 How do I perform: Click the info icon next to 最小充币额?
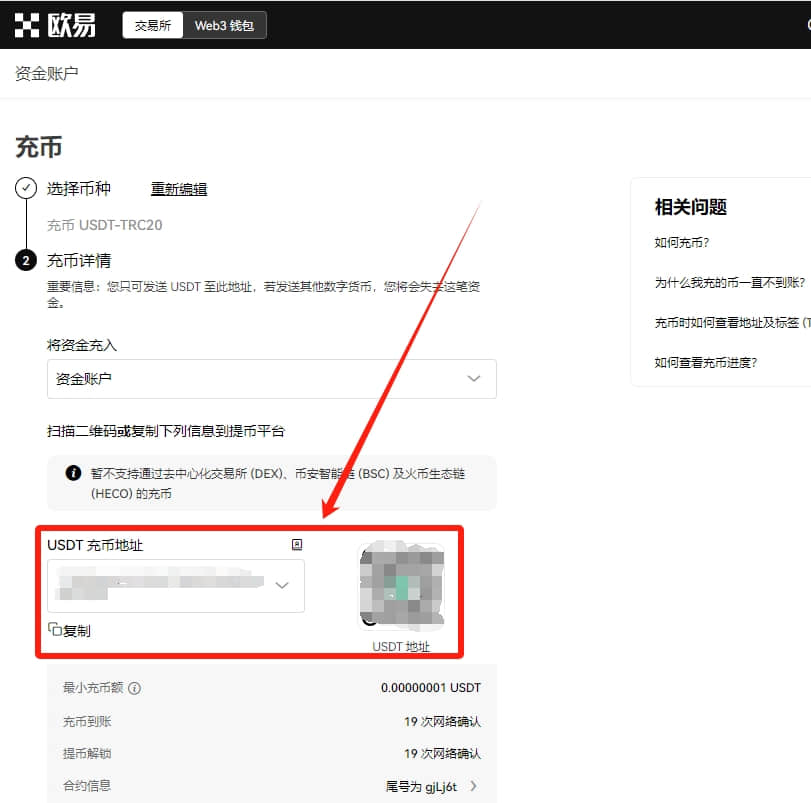coord(134,688)
